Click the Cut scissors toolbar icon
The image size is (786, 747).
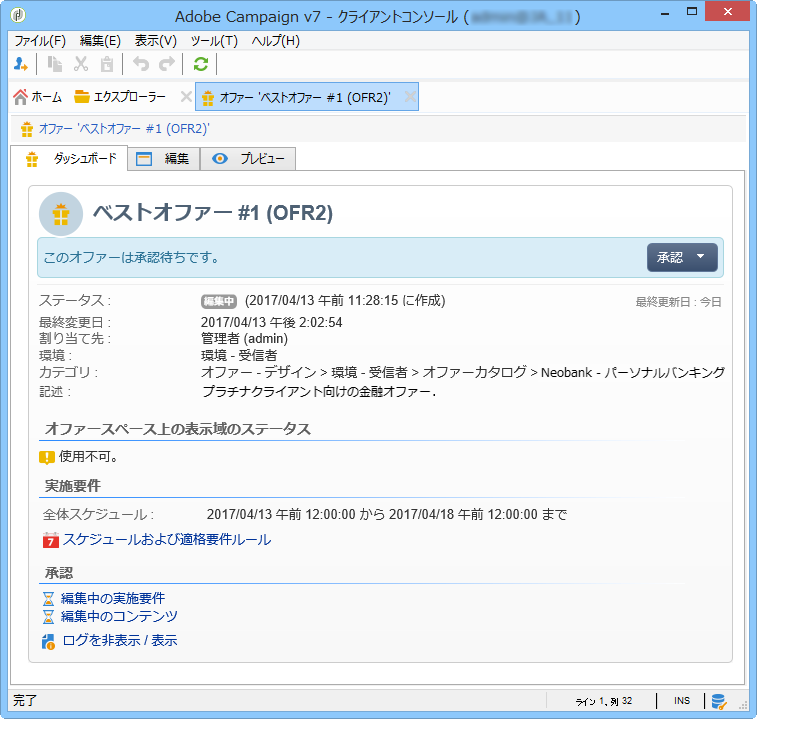[81, 64]
